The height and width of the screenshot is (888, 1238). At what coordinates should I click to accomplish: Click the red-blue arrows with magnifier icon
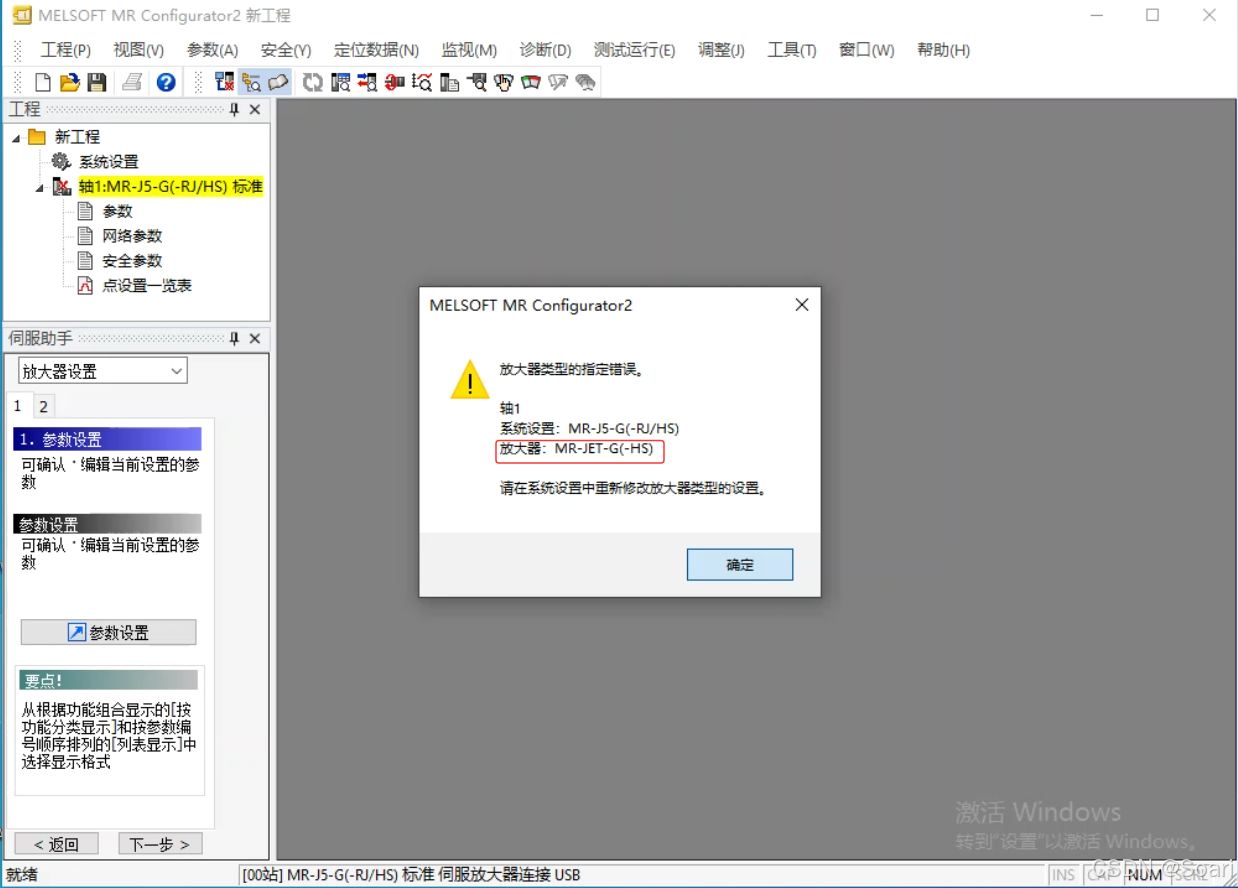coord(367,82)
